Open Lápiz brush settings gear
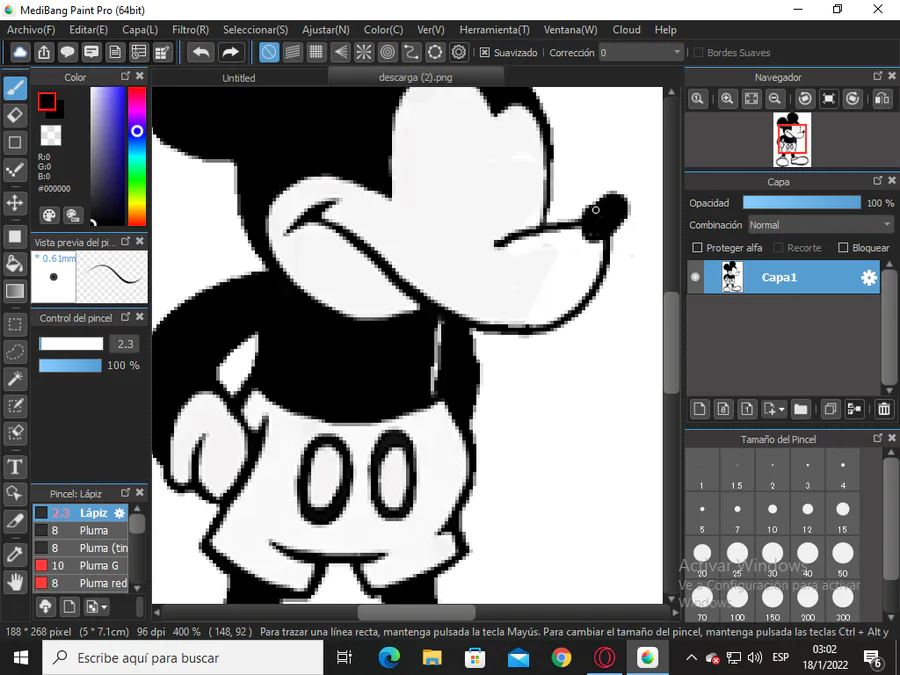This screenshot has height=675, width=900. point(119,513)
